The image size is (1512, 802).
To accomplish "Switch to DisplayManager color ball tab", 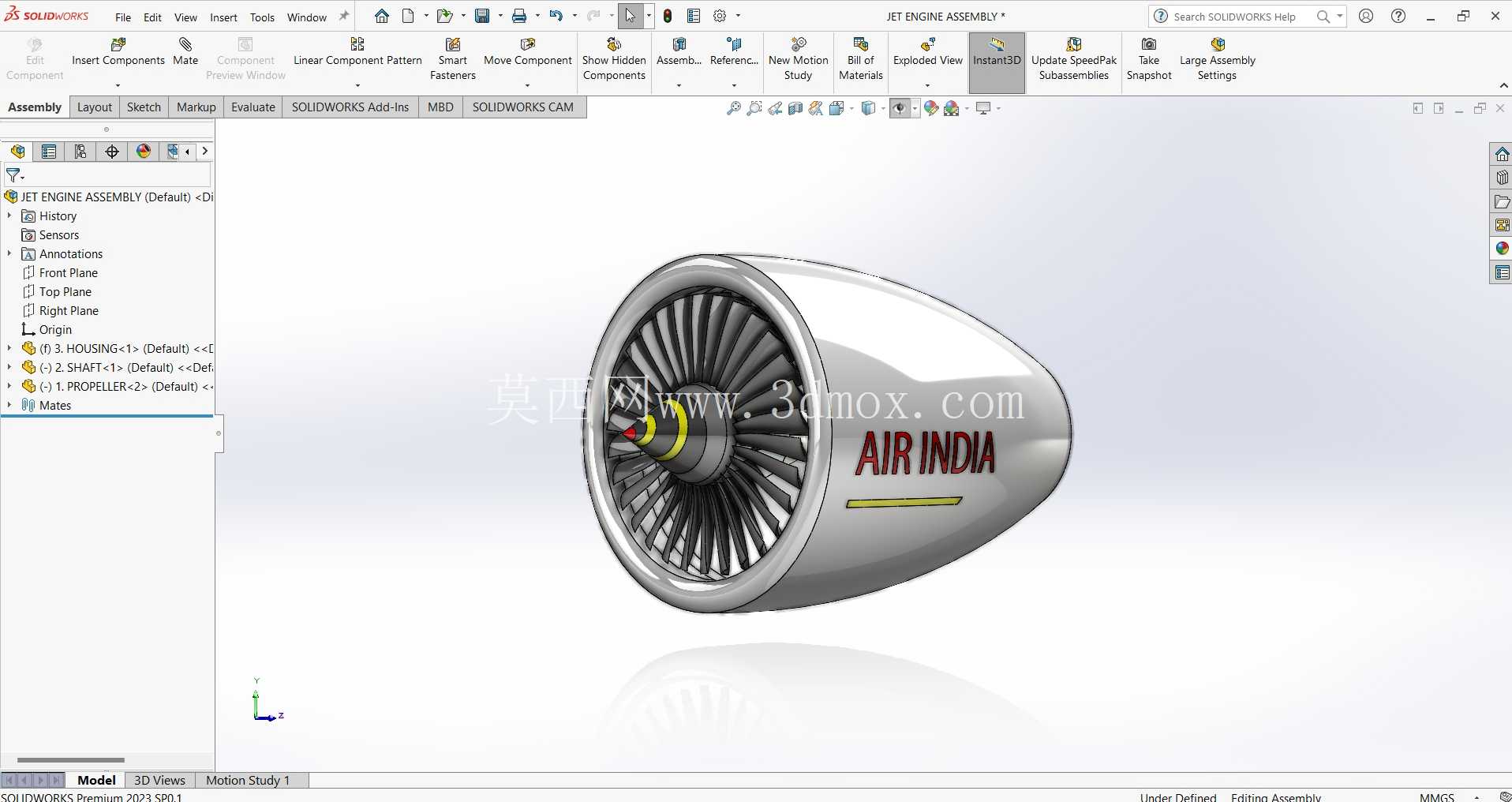I will (x=144, y=152).
